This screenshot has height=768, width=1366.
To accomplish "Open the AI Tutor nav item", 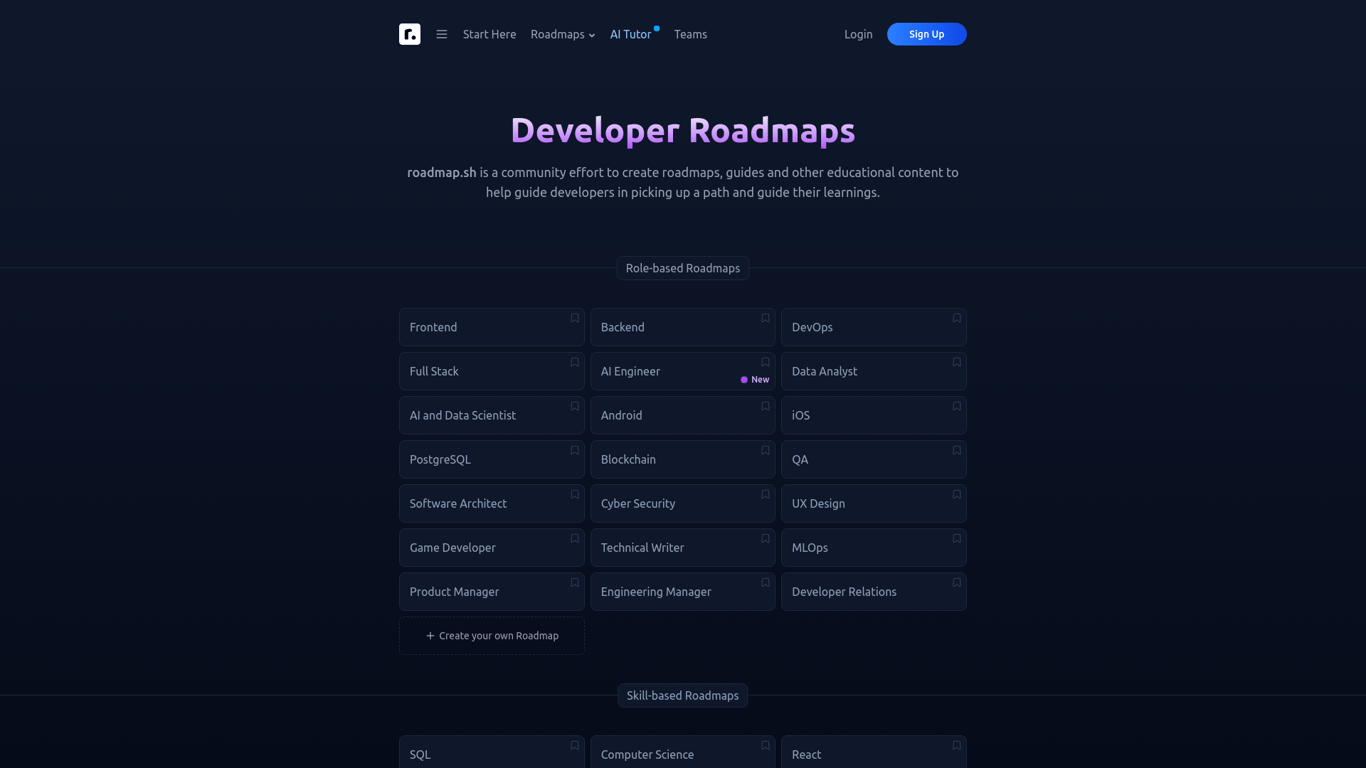I will pyautogui.click(x=631, y=34).
